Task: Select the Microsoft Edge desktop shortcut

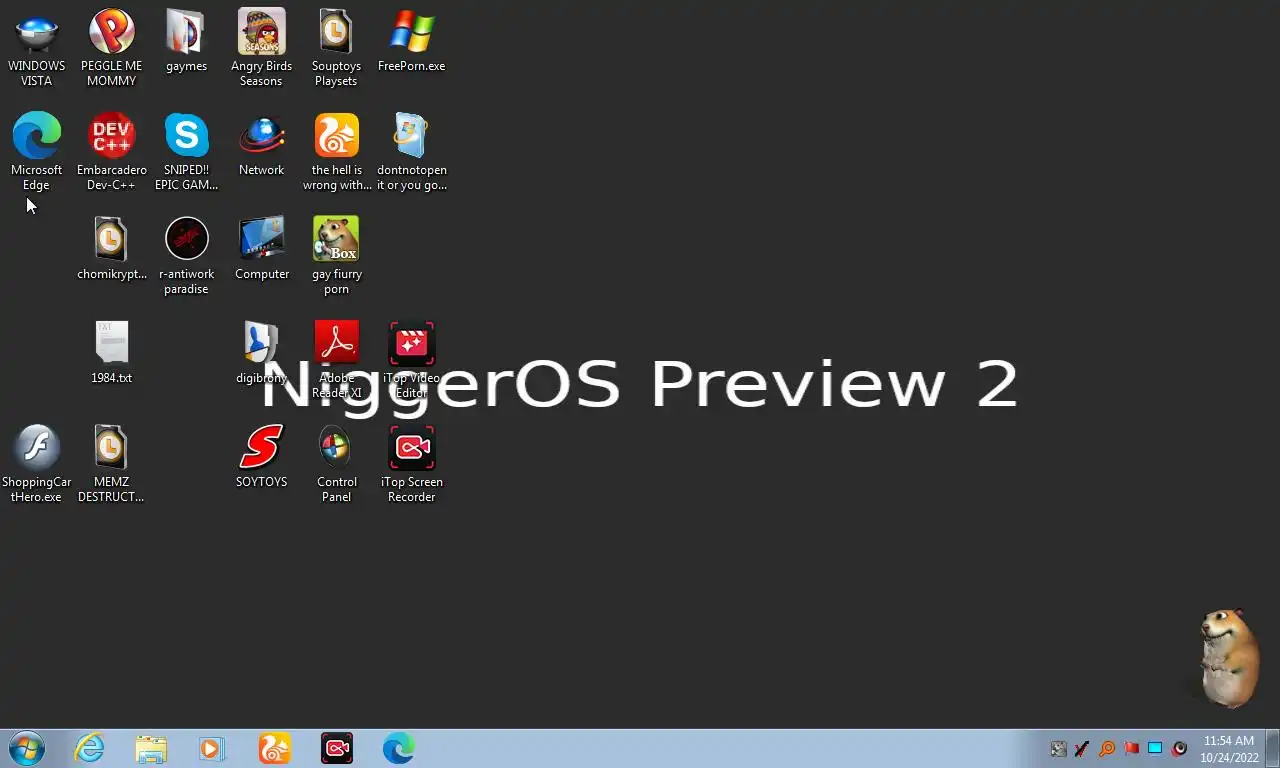Action: pos(37,151)
